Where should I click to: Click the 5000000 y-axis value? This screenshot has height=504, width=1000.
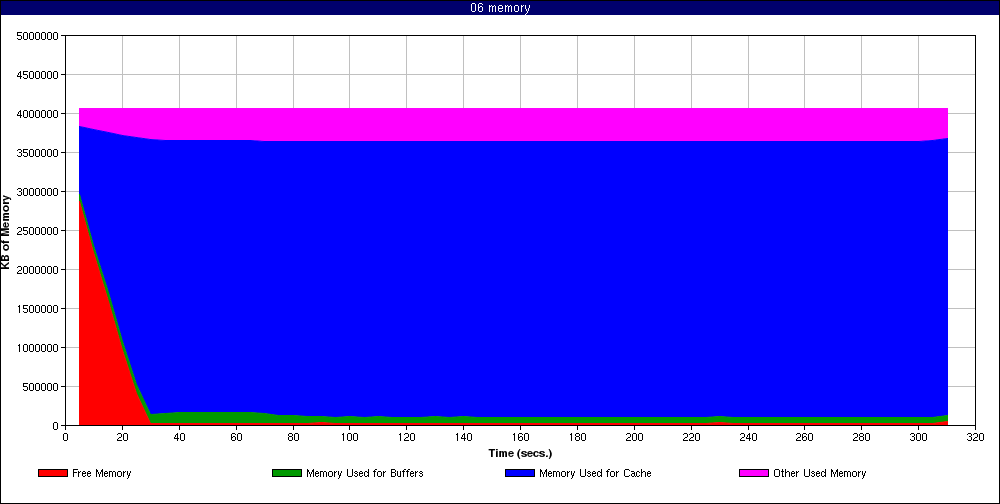pyautogui.click(x=40, y=36)
